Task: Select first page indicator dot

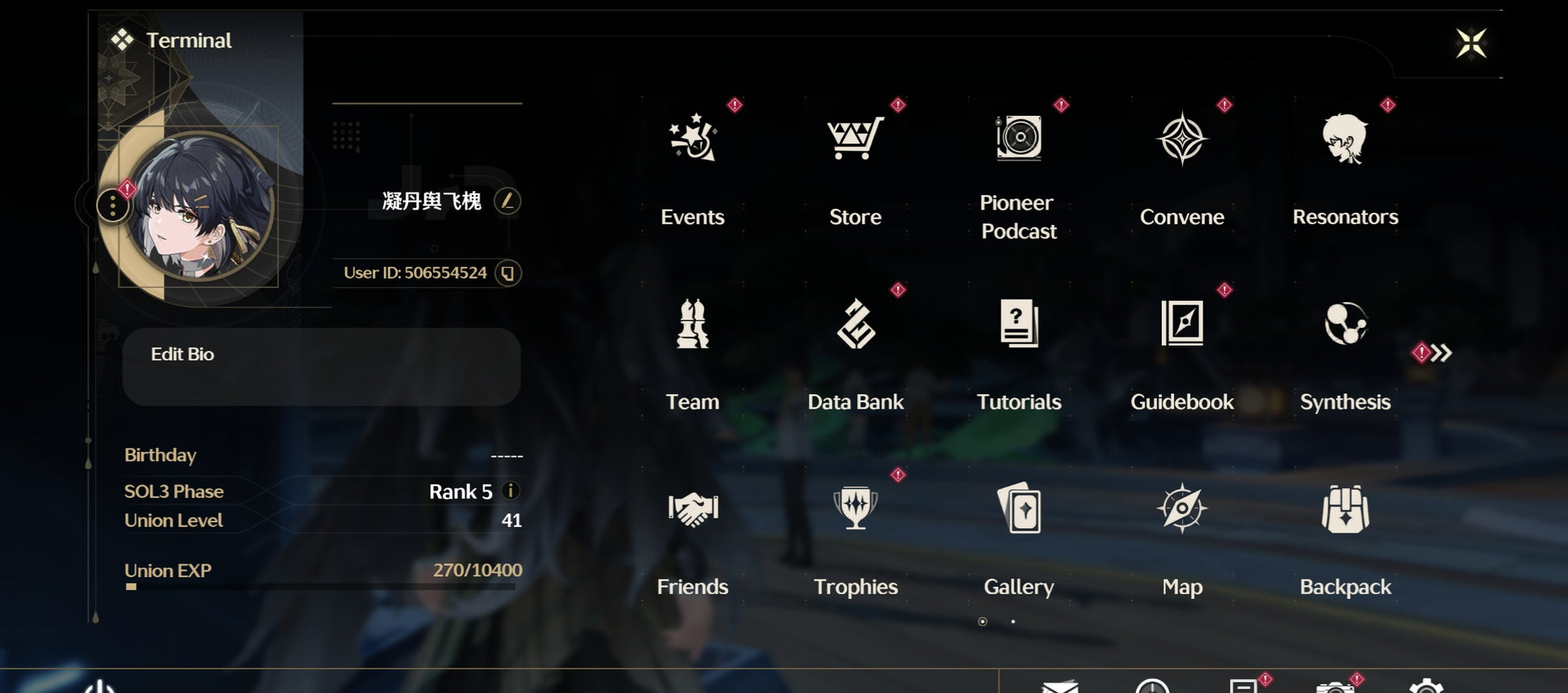Action: [x=982, y=621]
